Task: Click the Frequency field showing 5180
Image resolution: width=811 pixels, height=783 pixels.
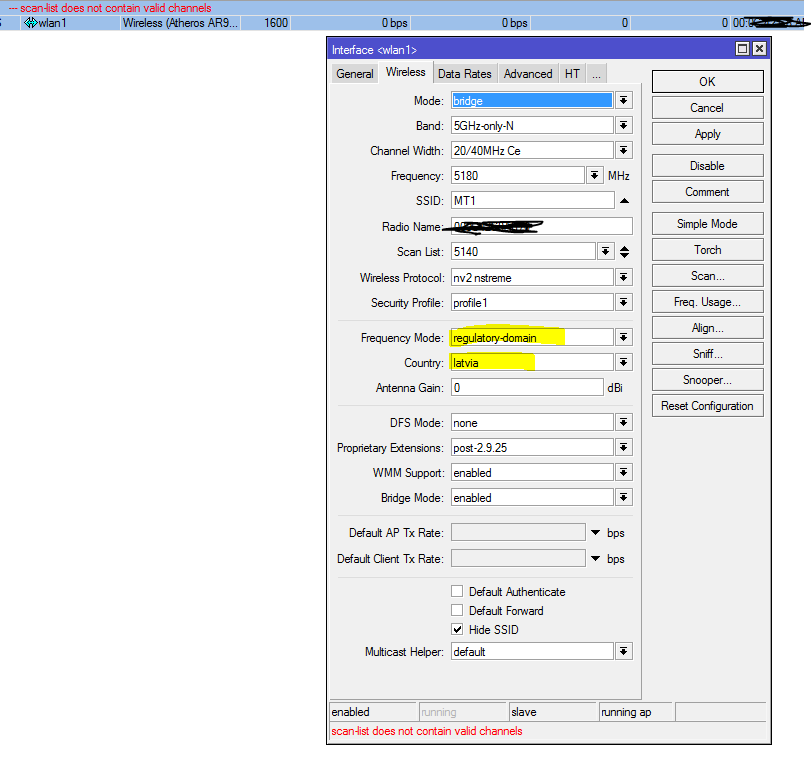Action: 518,175
